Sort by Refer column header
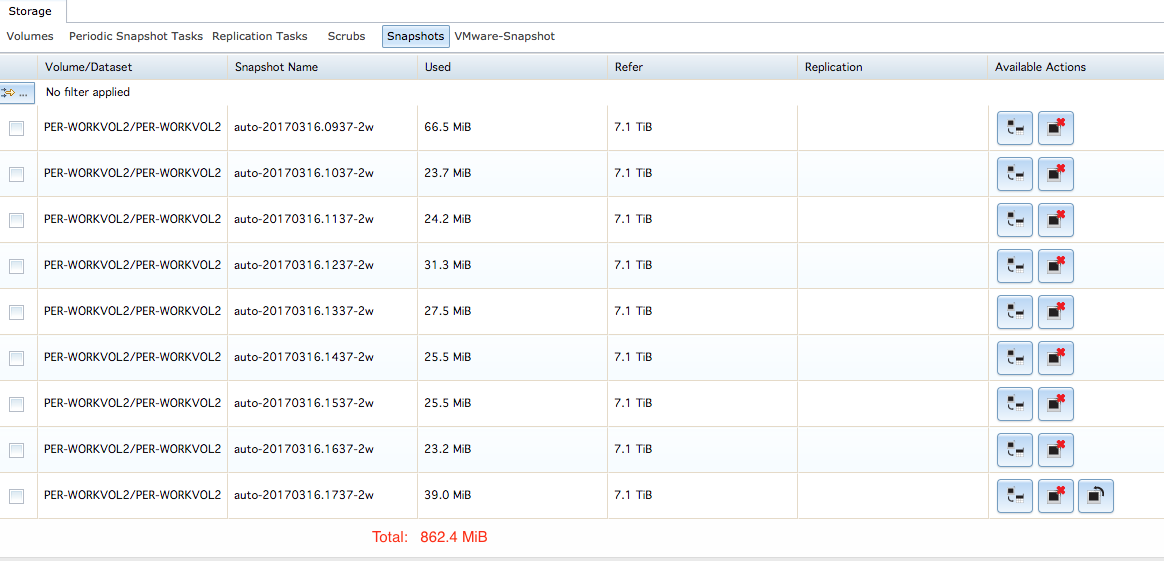 click(702, 67)
